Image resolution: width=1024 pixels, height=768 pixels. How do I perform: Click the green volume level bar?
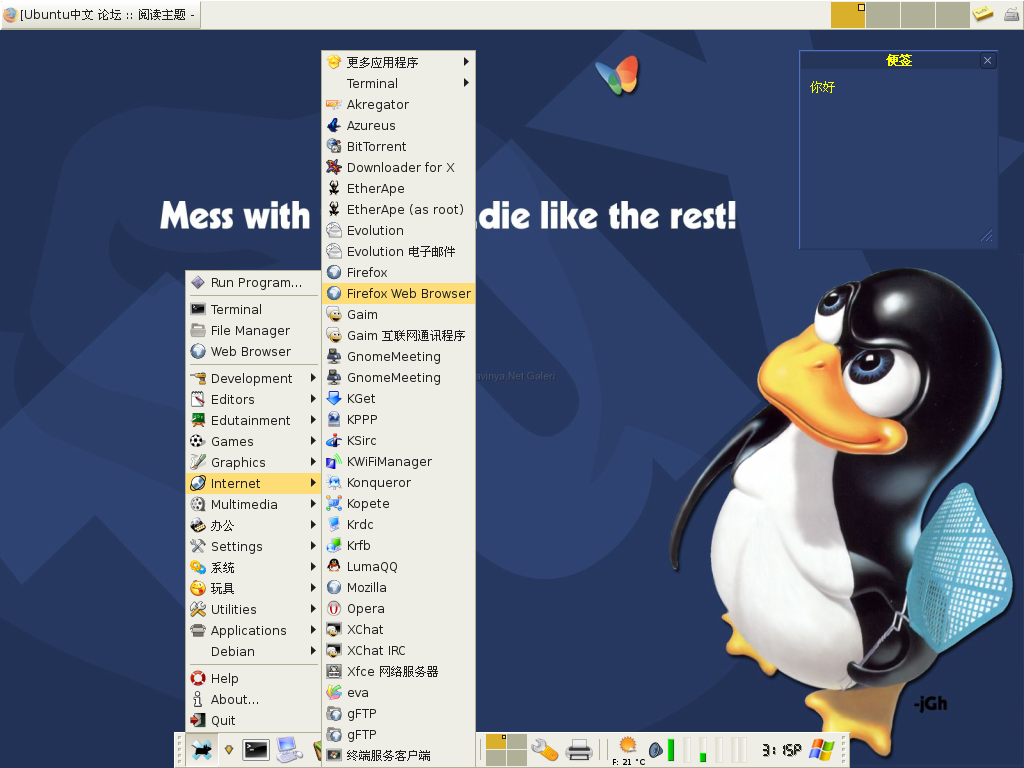pos(671,750)
